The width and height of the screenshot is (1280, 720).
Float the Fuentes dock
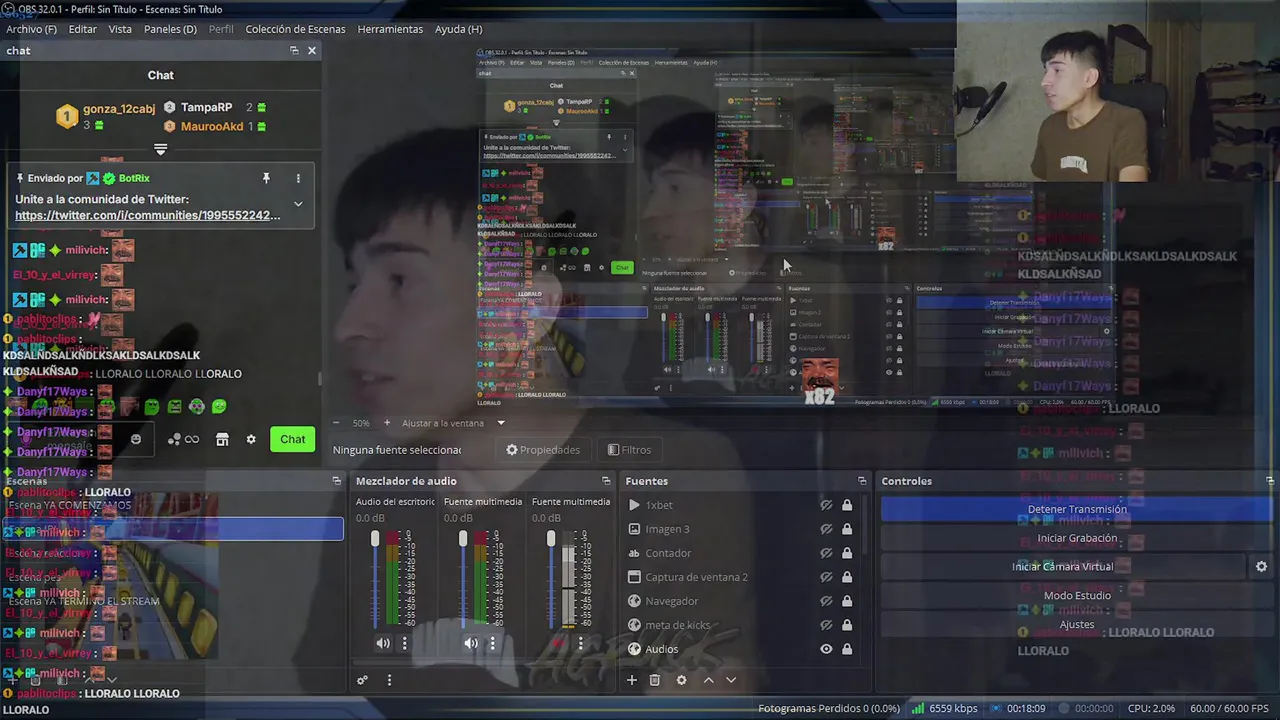862,481
